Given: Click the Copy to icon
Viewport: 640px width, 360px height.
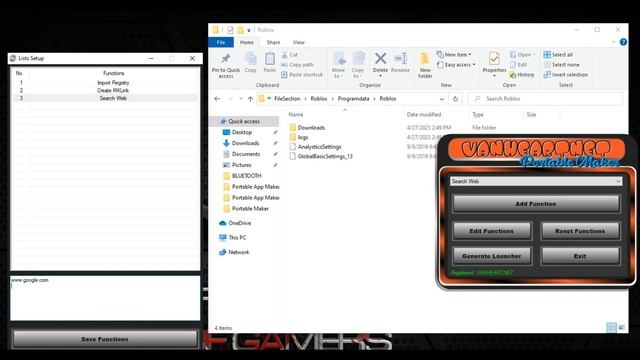Looking at the screenshot, I should [358, 59].
